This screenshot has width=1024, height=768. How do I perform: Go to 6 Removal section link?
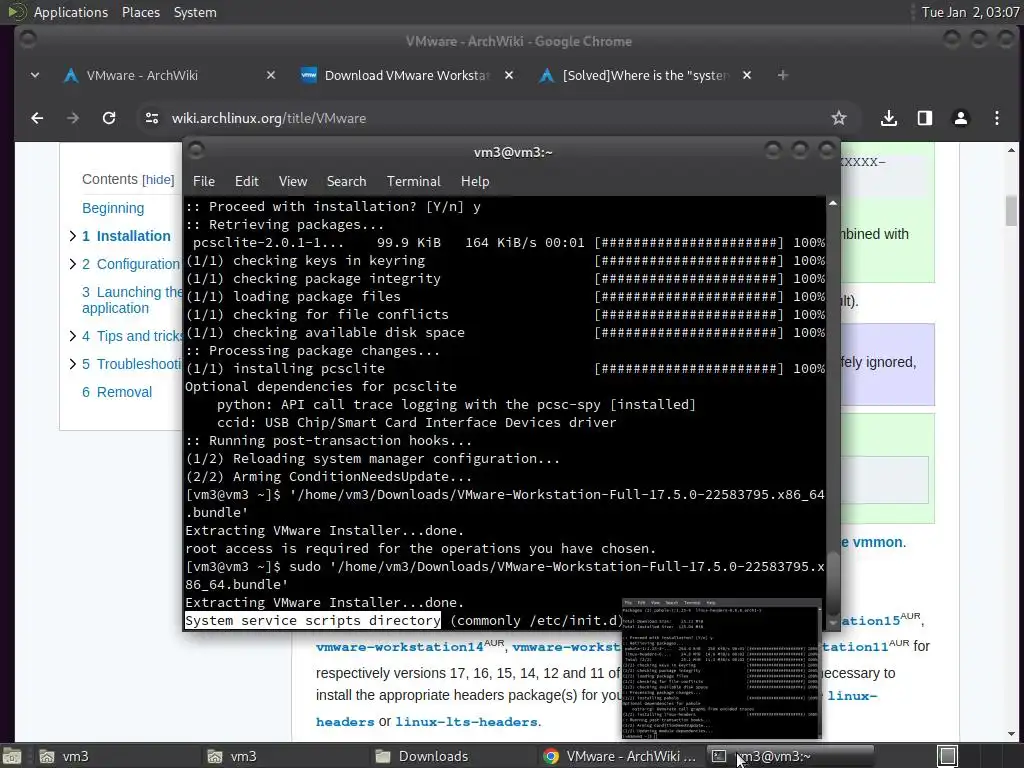pyautogui.click(x=117, y=392)
